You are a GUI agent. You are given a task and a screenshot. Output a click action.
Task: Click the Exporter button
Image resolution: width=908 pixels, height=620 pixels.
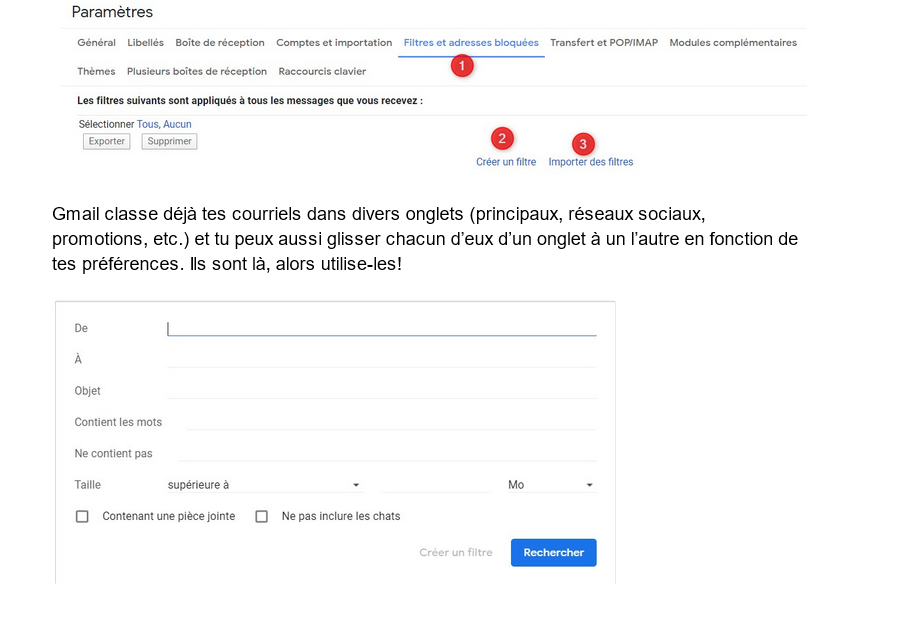[107, 142]
